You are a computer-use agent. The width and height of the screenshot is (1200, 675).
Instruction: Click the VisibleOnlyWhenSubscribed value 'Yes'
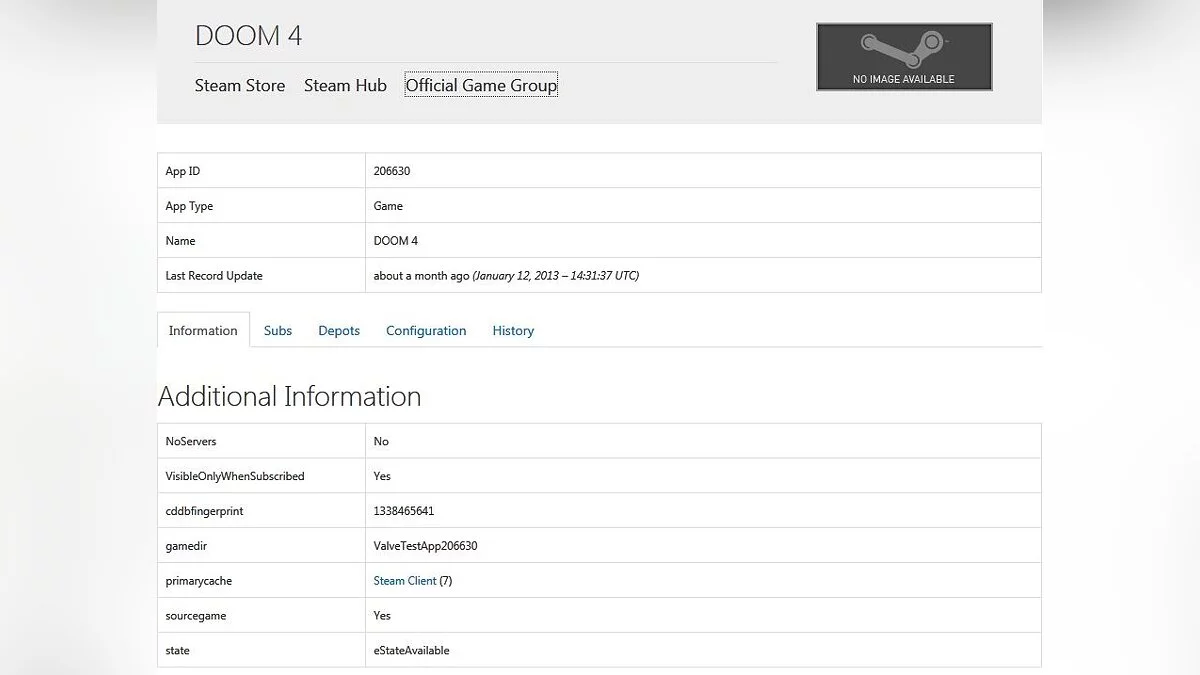pyautogui.click(x=382, y=476)
